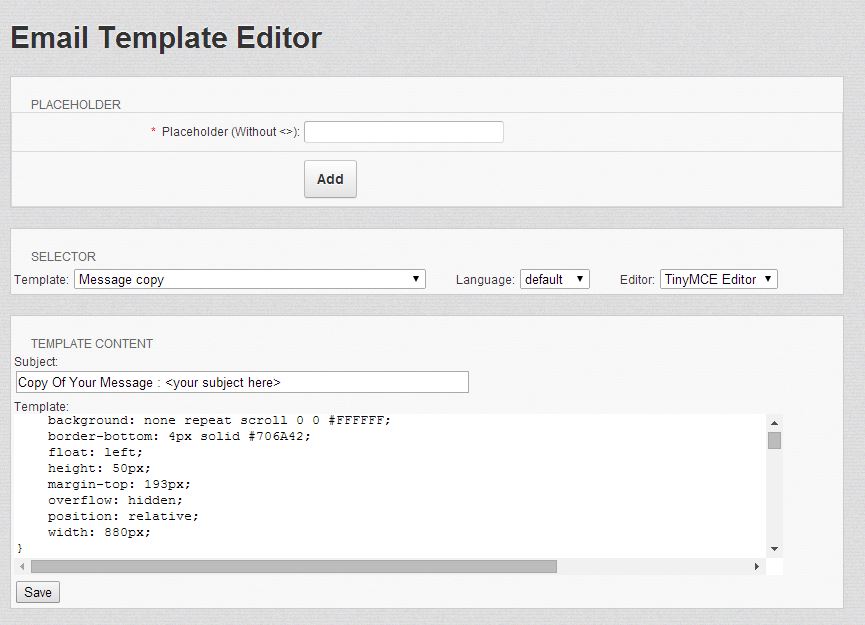Click the border-bottom line in template code

[x=179, y=436]
